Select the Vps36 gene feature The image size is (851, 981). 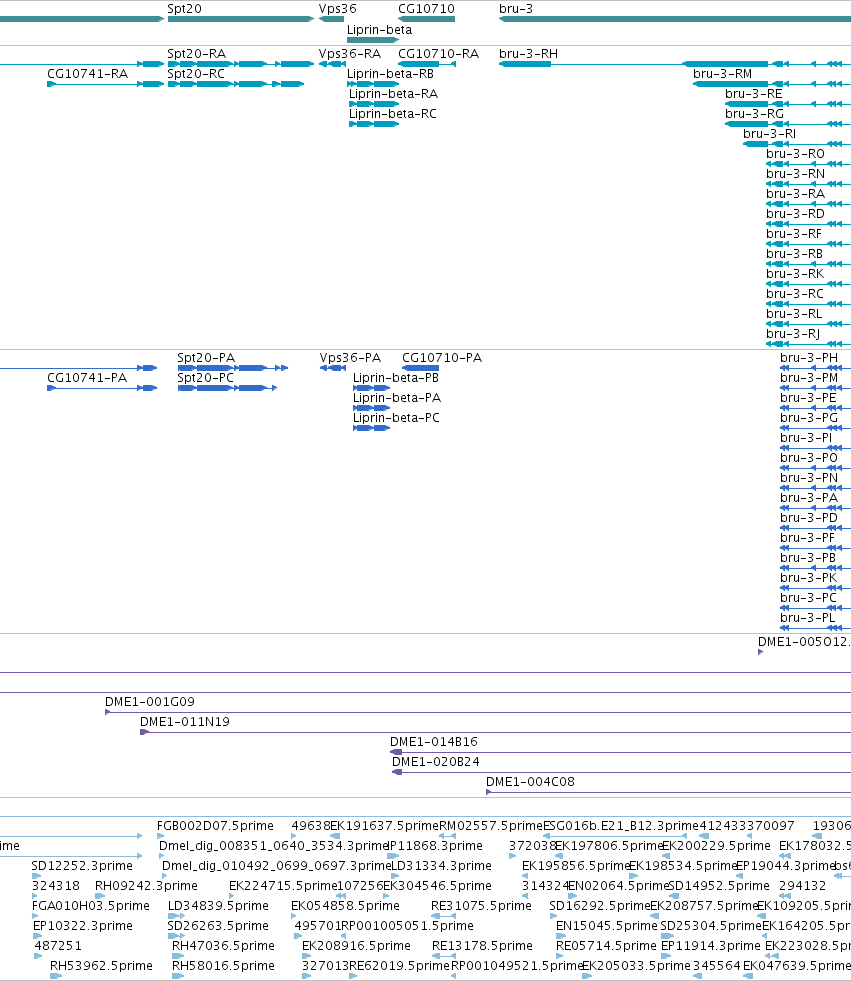click(332, 19)
